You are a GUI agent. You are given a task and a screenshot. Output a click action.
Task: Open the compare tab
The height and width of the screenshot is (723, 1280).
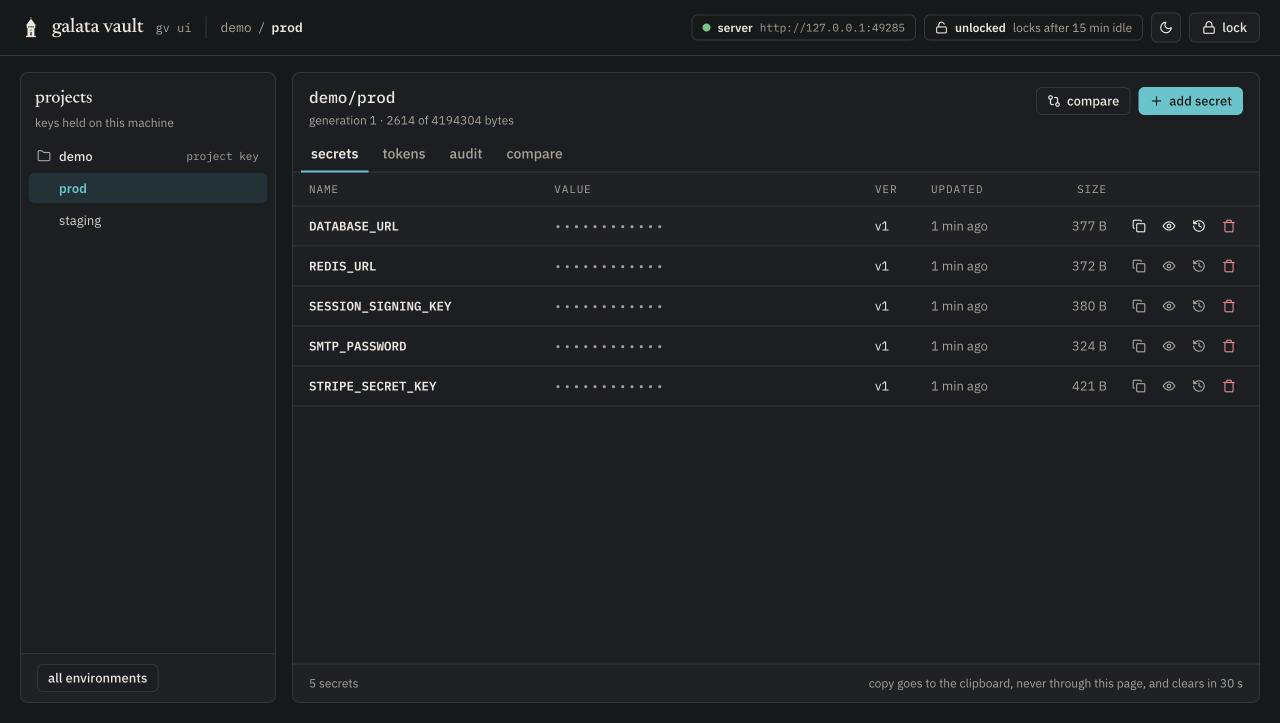pos(534,154)
